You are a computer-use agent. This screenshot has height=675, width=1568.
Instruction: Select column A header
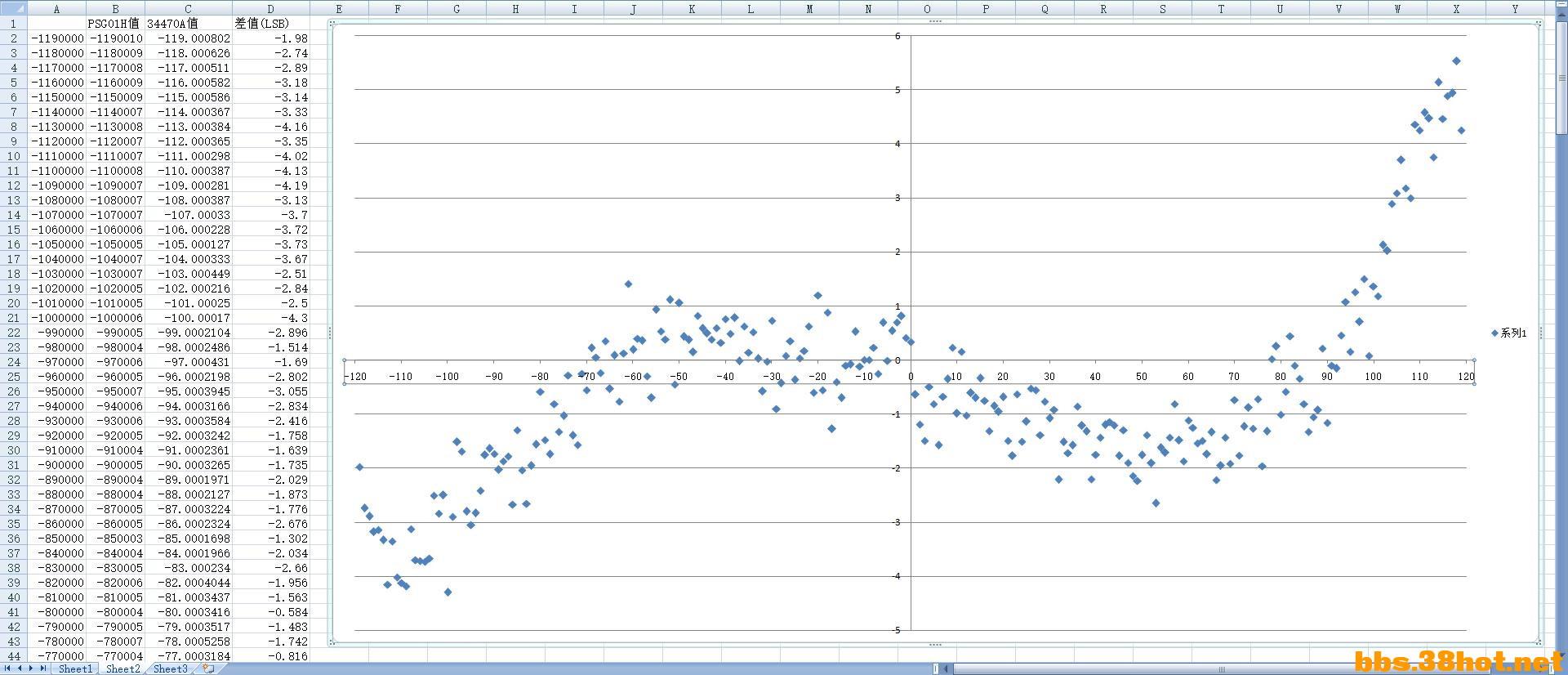(56, 8)
